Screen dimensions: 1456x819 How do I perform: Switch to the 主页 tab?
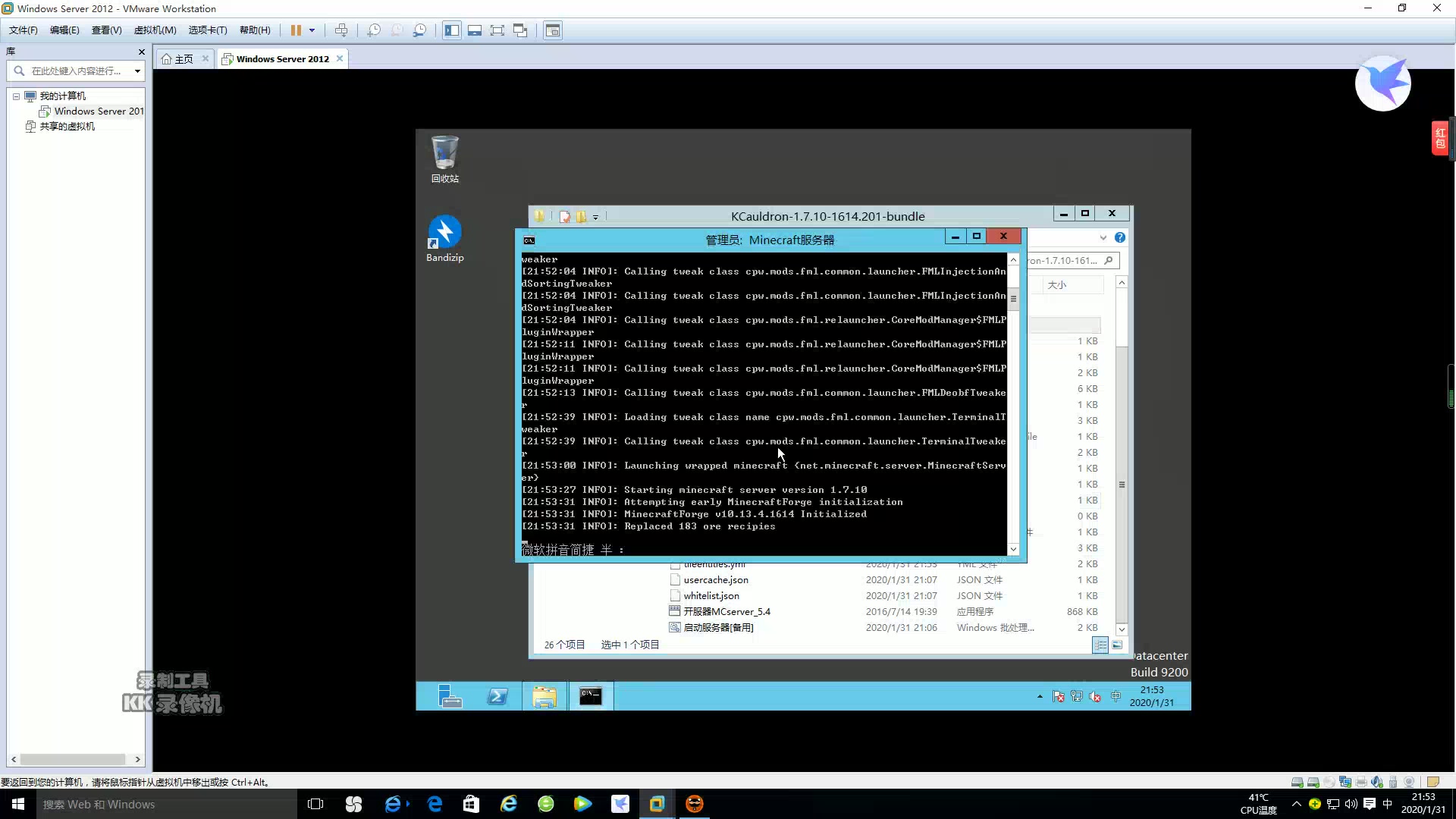tap(179, 59)
